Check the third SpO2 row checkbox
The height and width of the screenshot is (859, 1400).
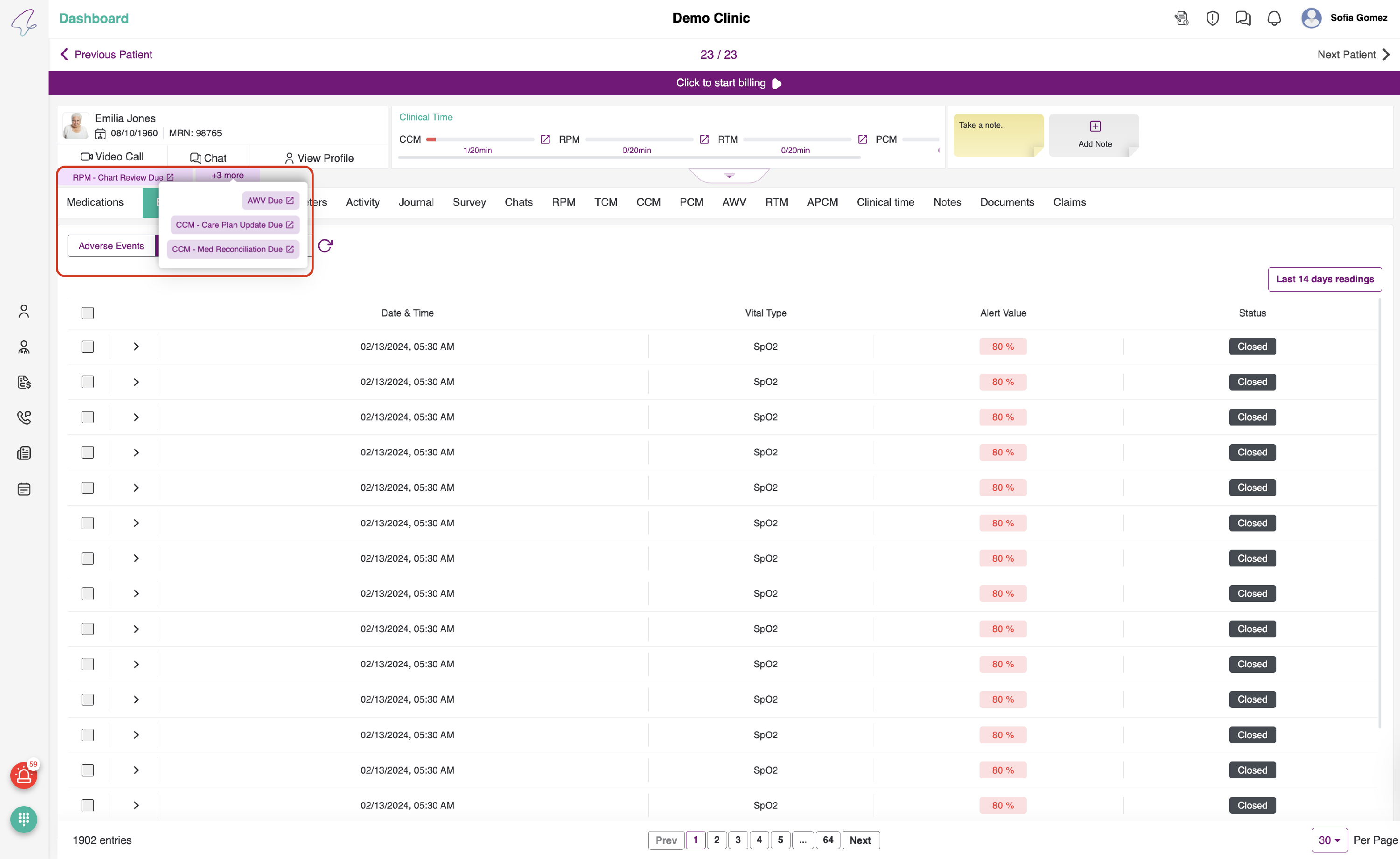[88, 417]
